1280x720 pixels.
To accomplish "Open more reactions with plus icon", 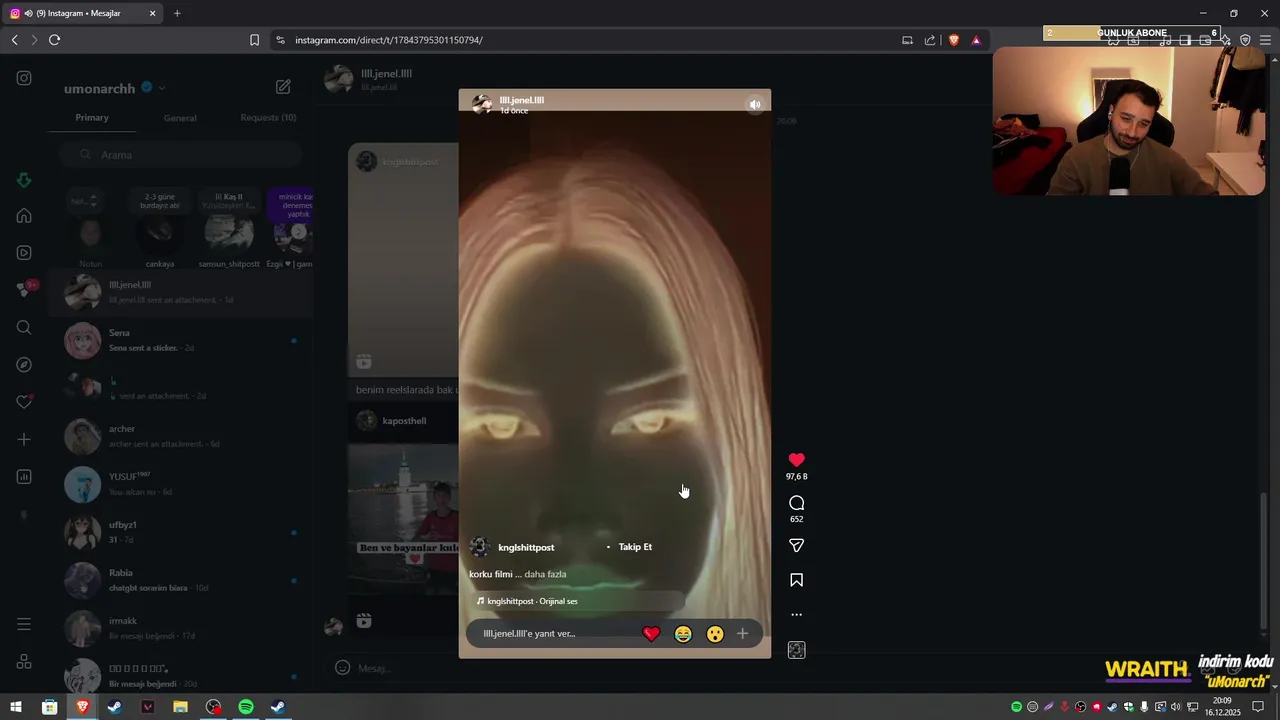I will (742, 634).
